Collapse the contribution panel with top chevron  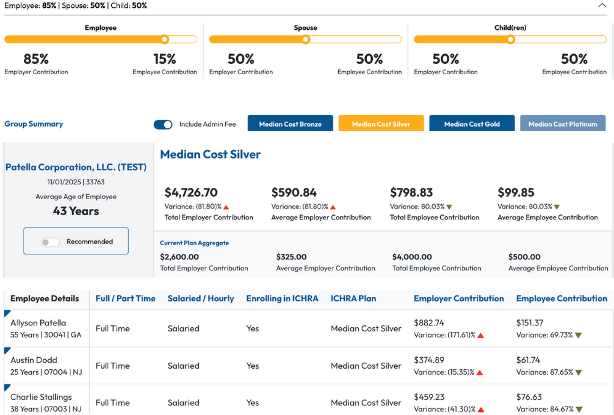click(603, 6)
